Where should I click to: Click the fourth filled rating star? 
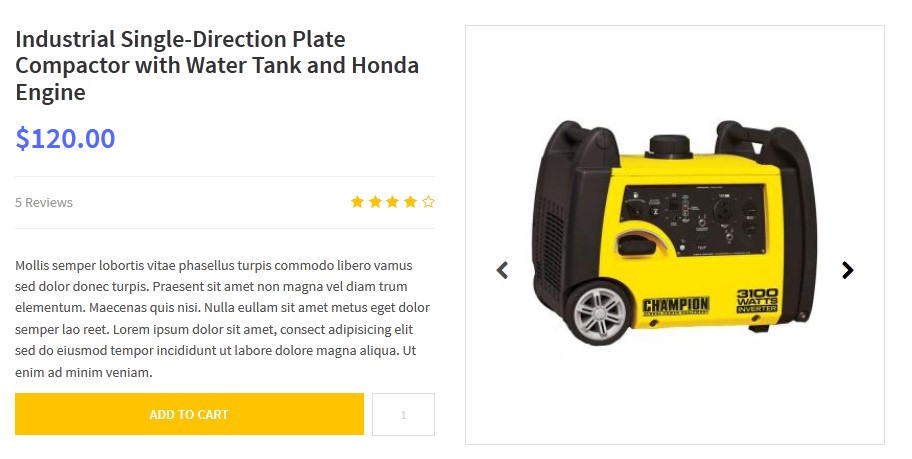[410, 202]
